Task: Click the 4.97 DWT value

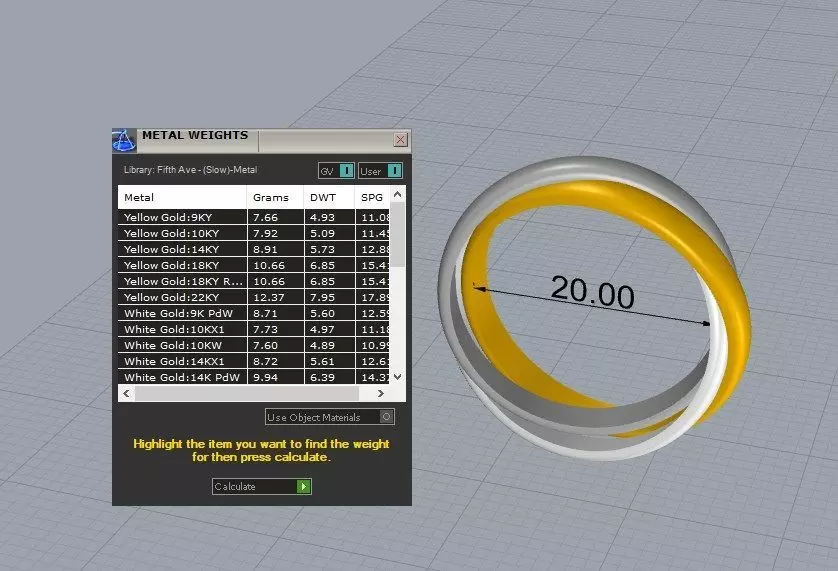Action: (322, 330)
